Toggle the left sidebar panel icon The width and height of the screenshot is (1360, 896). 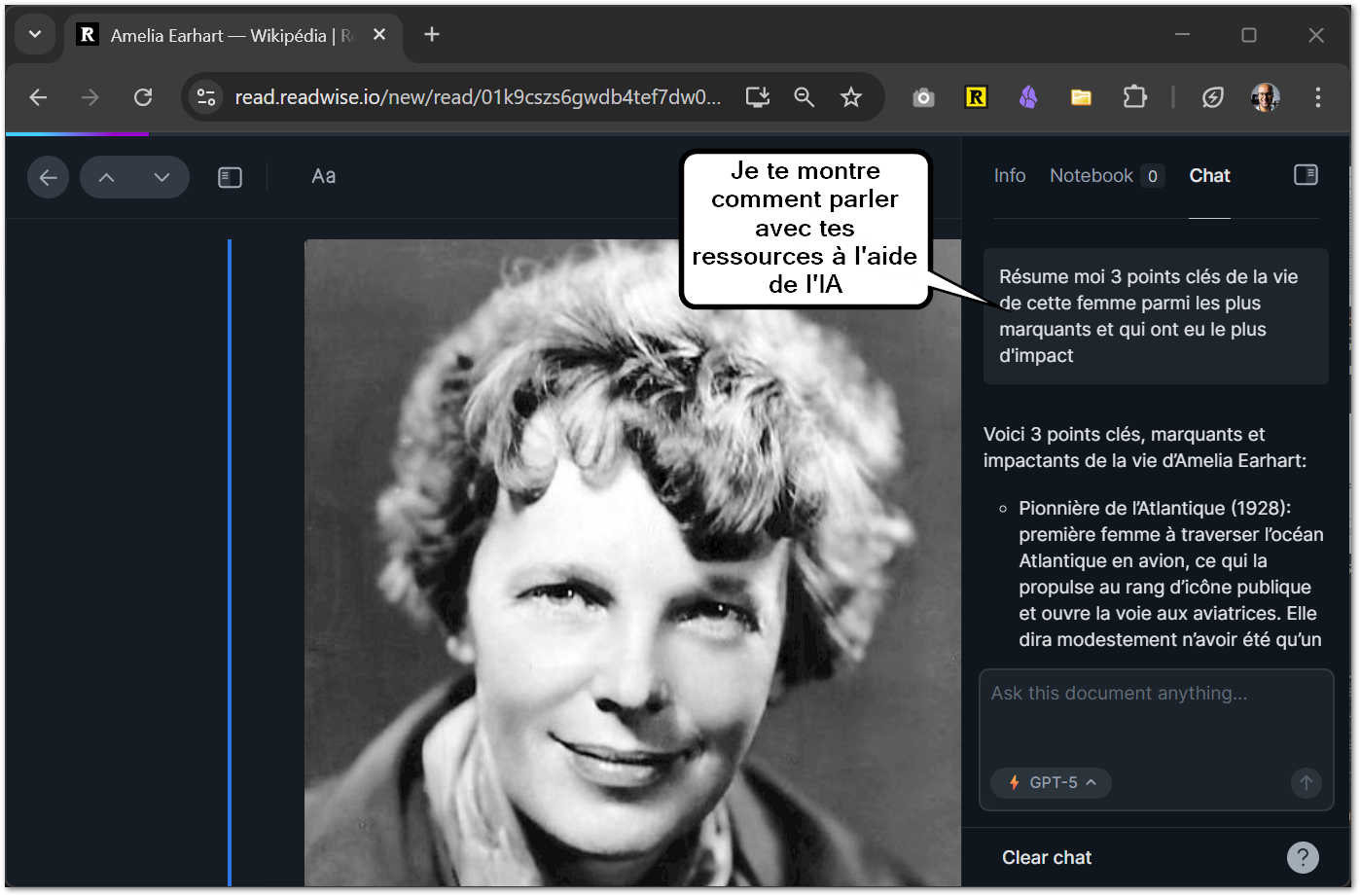coord(230,177)
